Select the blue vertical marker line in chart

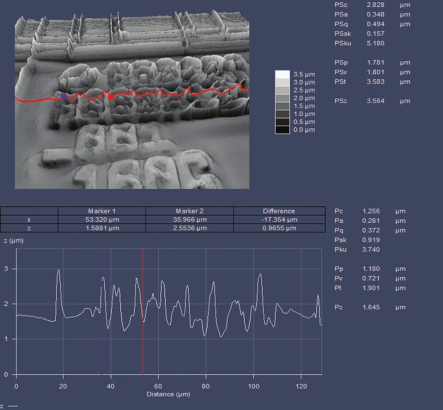[102, 311]
